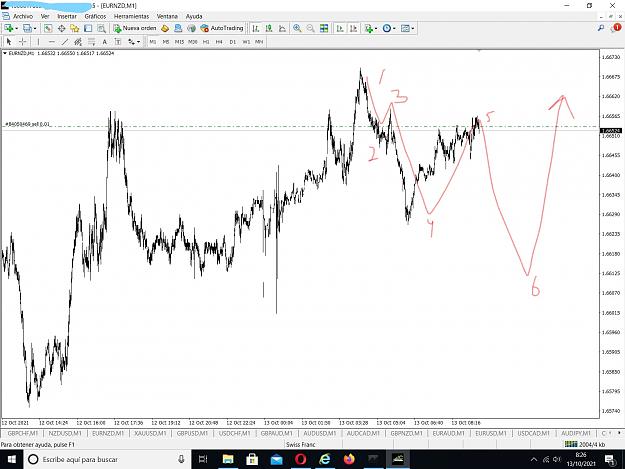Open the notifications alert with red badge
The height and width of the screenshot is (469, 625).
616,28
